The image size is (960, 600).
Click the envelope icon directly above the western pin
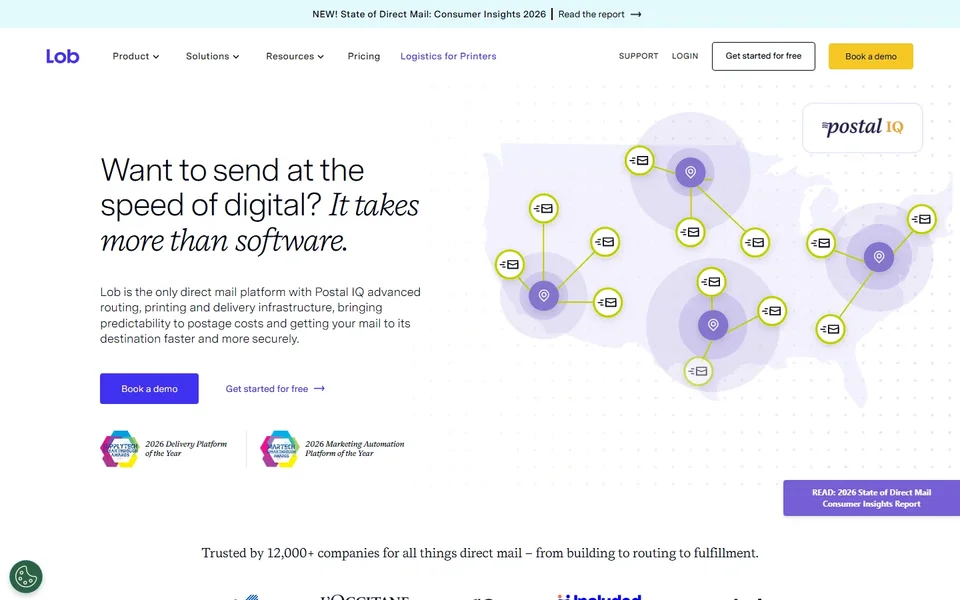pyautogui.click(x=543, y=209)
